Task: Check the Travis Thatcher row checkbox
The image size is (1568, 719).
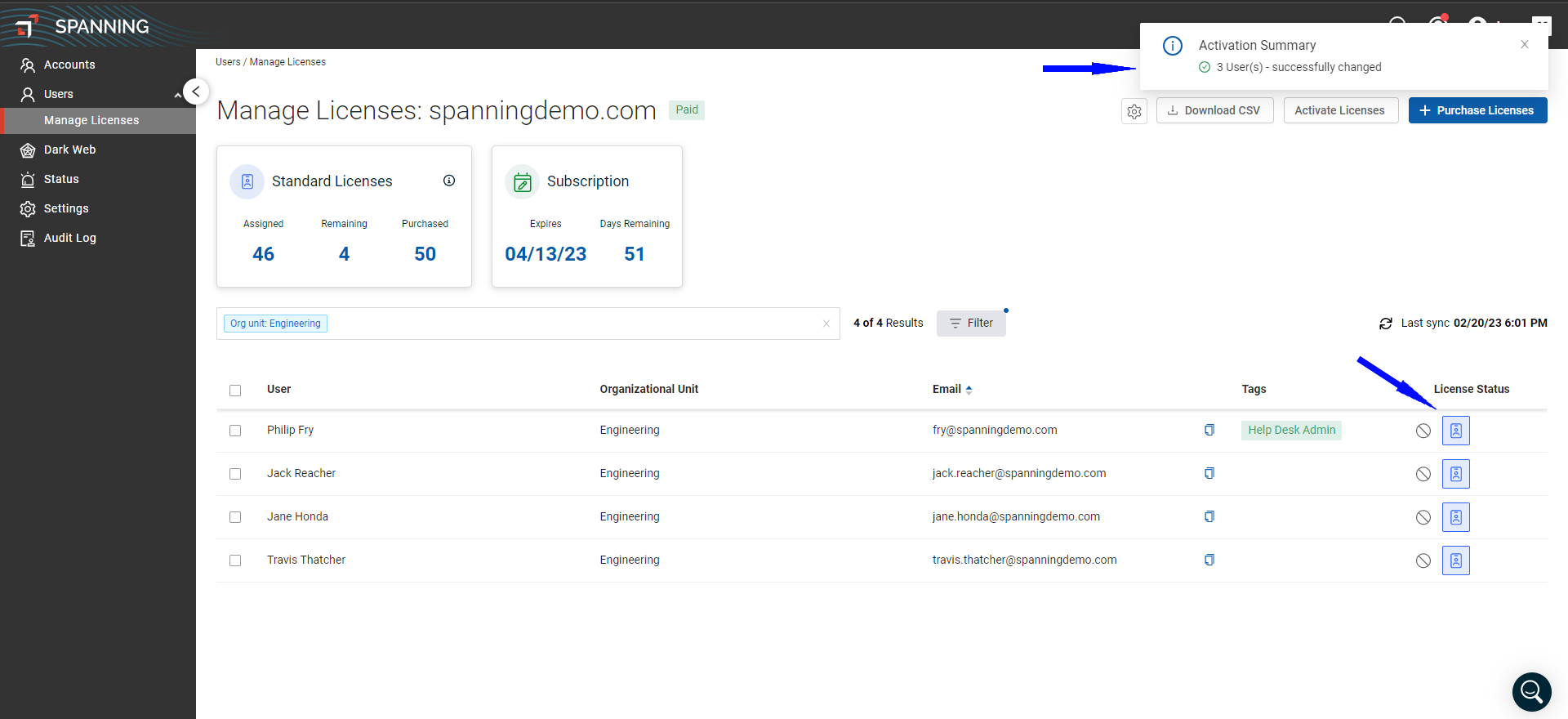Action: [235, 560]
